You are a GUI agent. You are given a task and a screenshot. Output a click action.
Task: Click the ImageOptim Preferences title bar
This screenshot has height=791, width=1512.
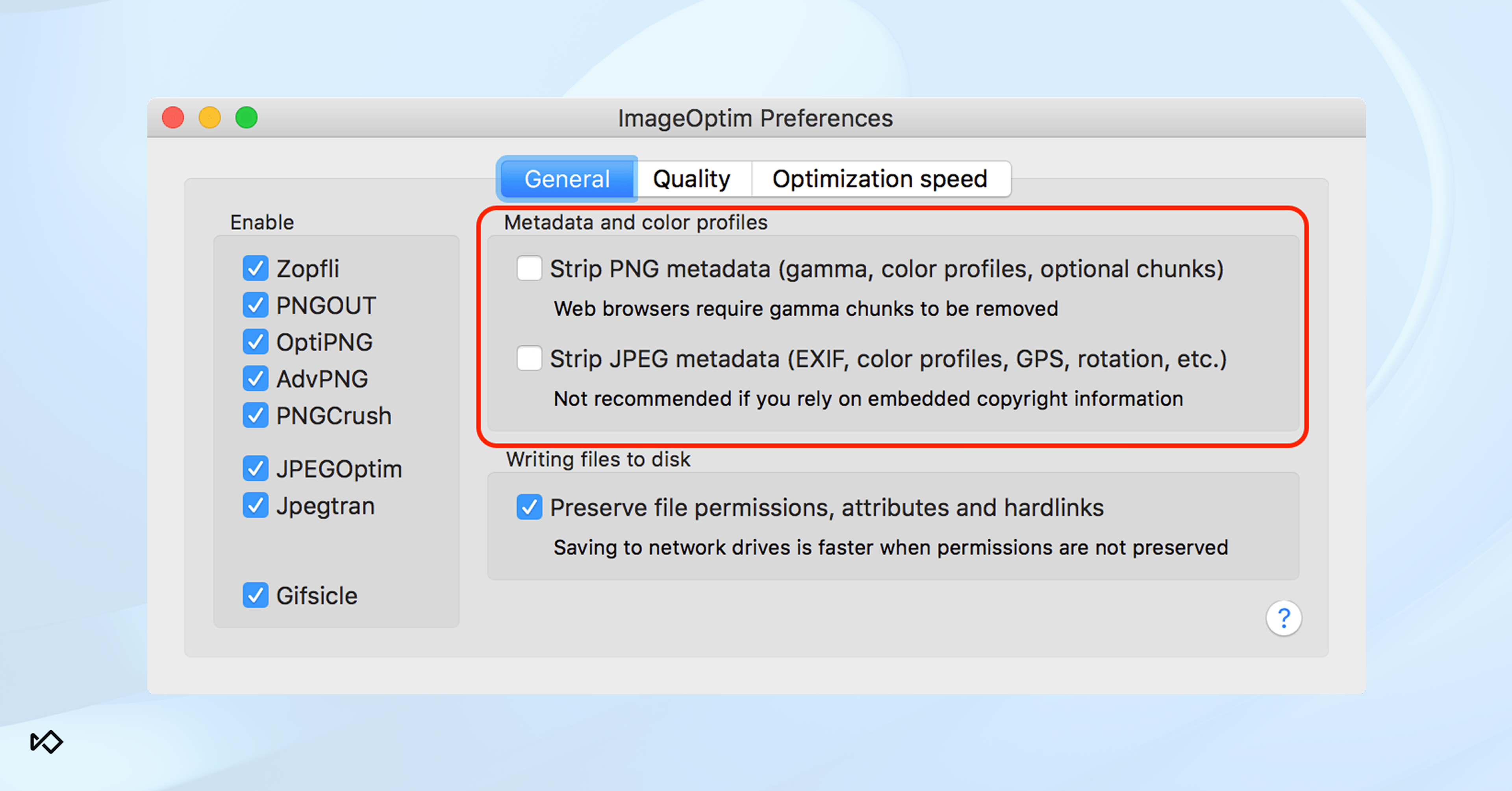point(755,118)
